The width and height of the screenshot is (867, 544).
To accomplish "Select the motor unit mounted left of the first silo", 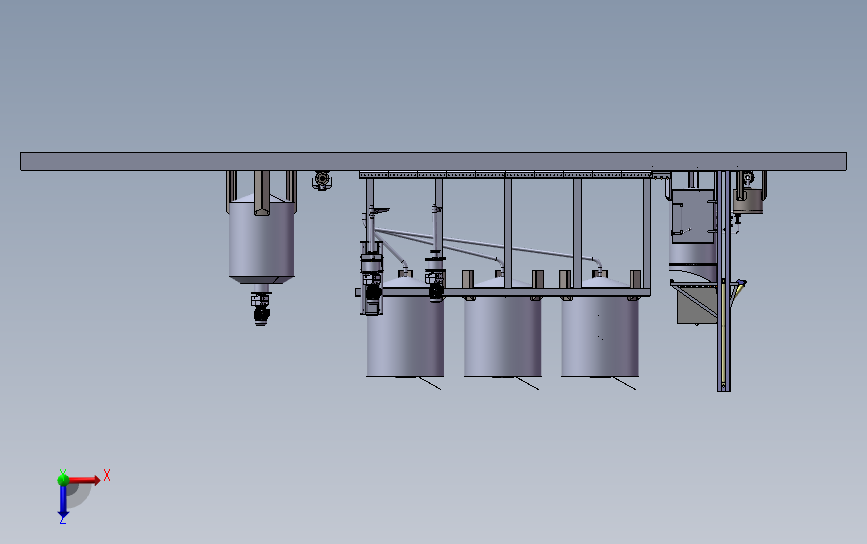I will click(372, 278).
